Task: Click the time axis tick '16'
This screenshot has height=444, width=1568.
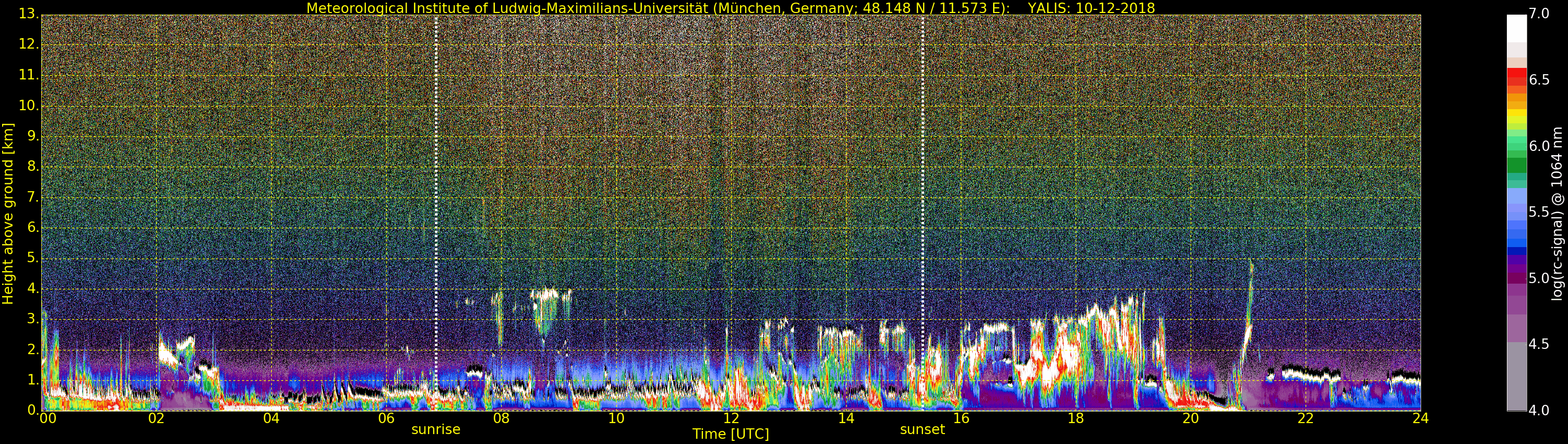Action: [x=961, y=418]
